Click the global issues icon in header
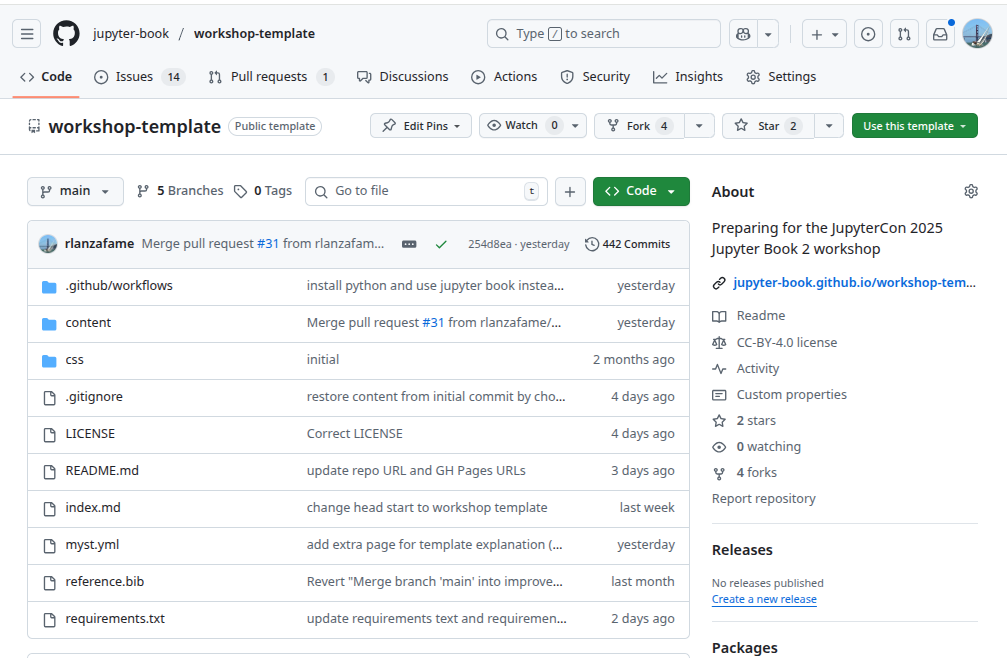This screenshot has width=1007, height=658. click(868, 34)
